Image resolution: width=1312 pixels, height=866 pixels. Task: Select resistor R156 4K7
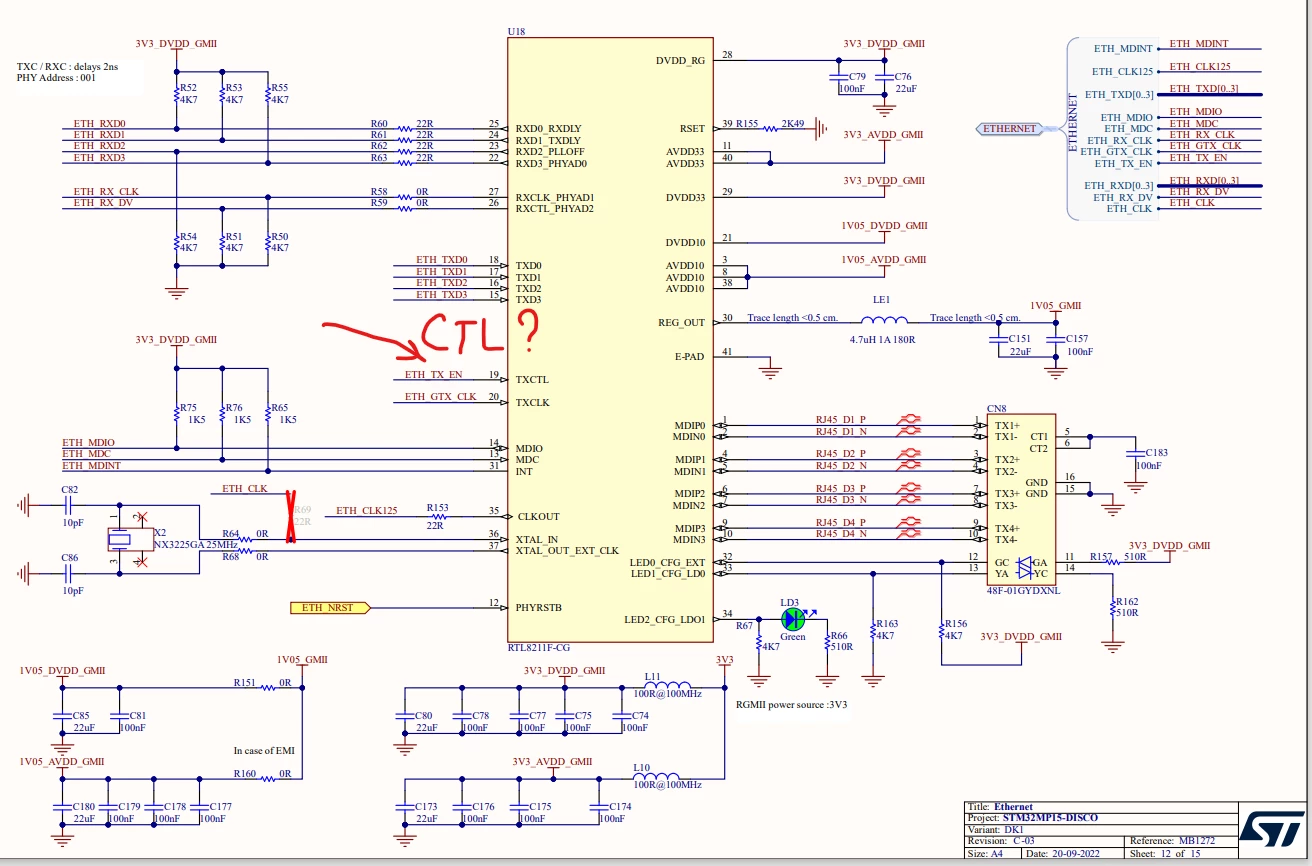[x=941, y=630]
